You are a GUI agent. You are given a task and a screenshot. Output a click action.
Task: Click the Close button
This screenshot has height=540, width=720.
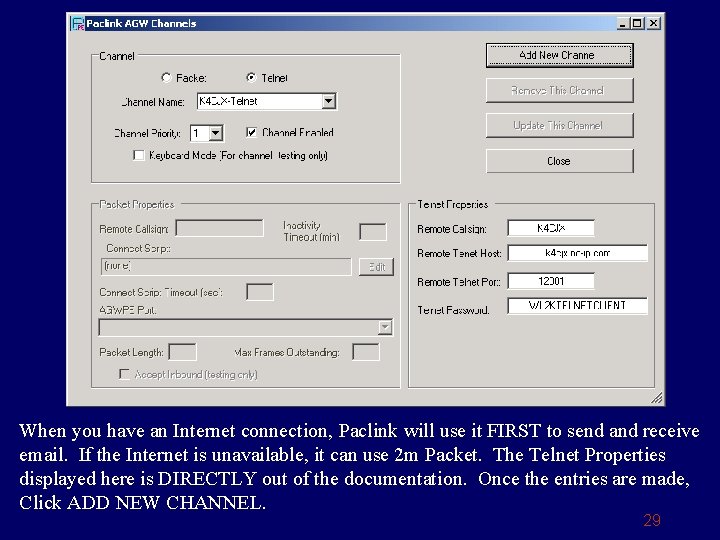click(x=560, y=161)
